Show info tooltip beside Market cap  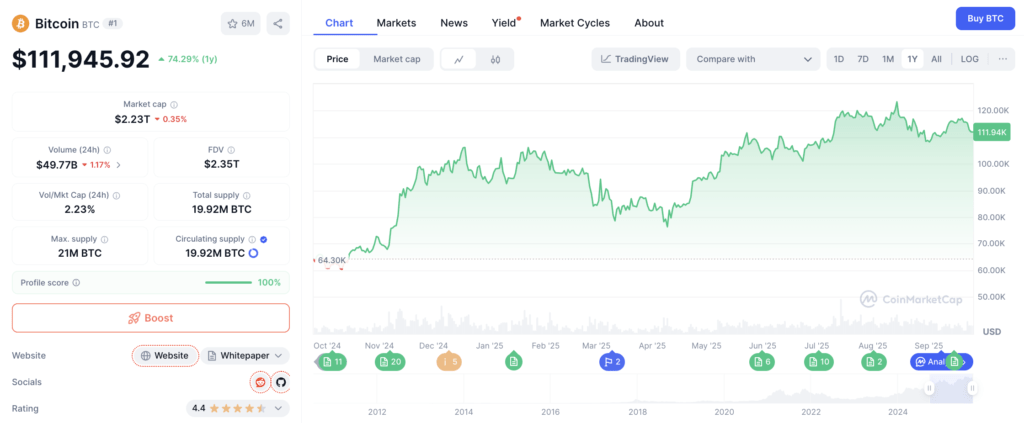click(174, 104)
